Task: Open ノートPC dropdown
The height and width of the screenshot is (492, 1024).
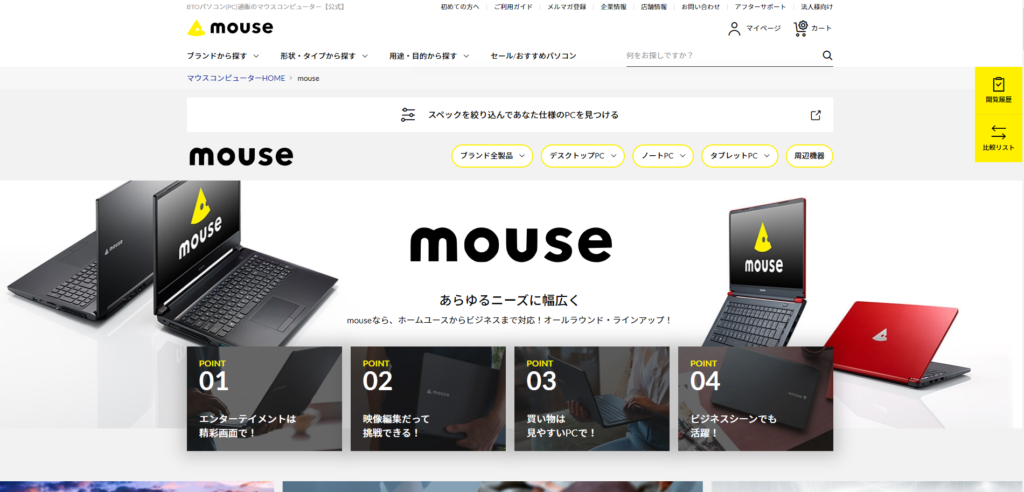Action: coord(663,156)
